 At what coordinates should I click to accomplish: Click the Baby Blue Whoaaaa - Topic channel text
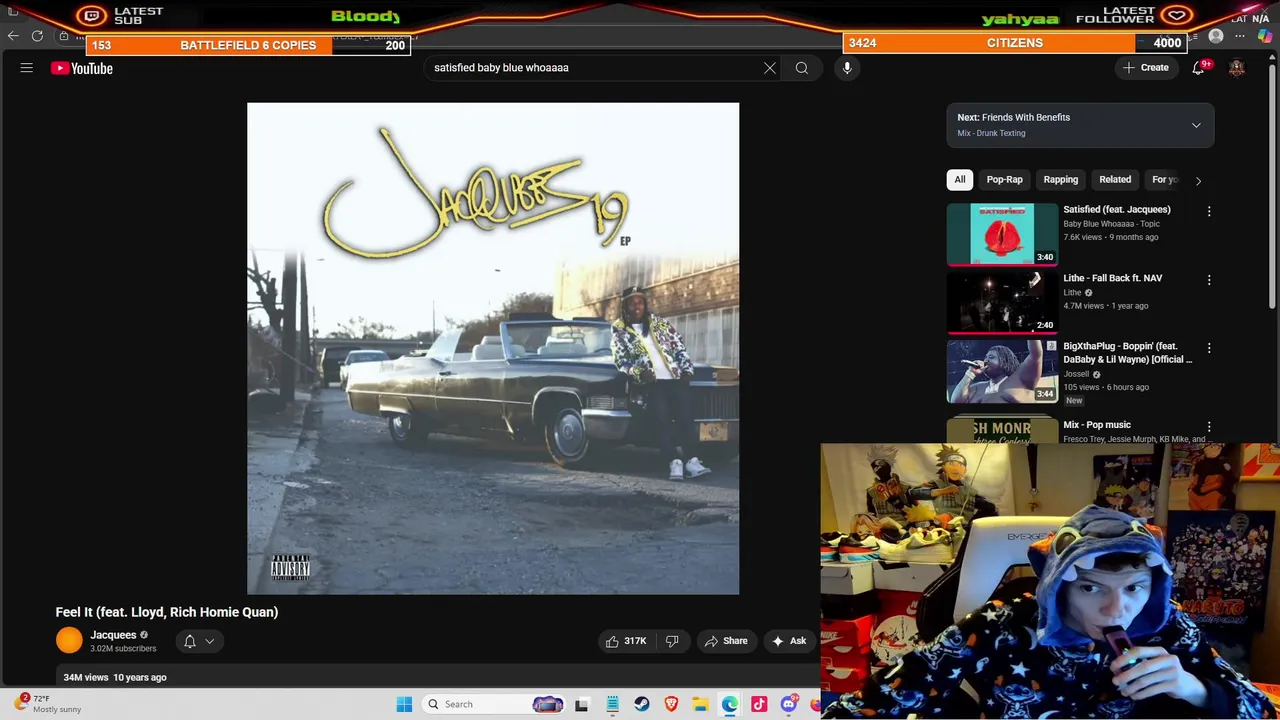pos(1111,224)
